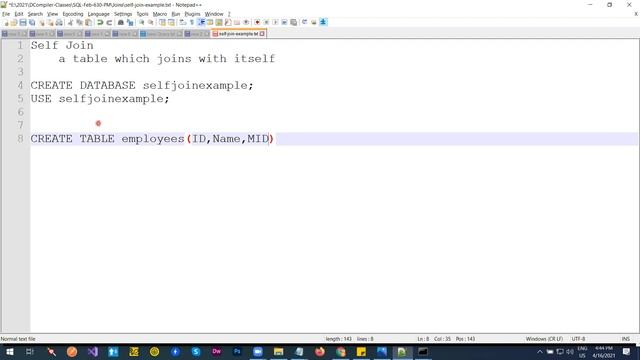Screen dimensions: 640x360
Task: Open Firefox from the taskbar
Action: pos(320,351)
